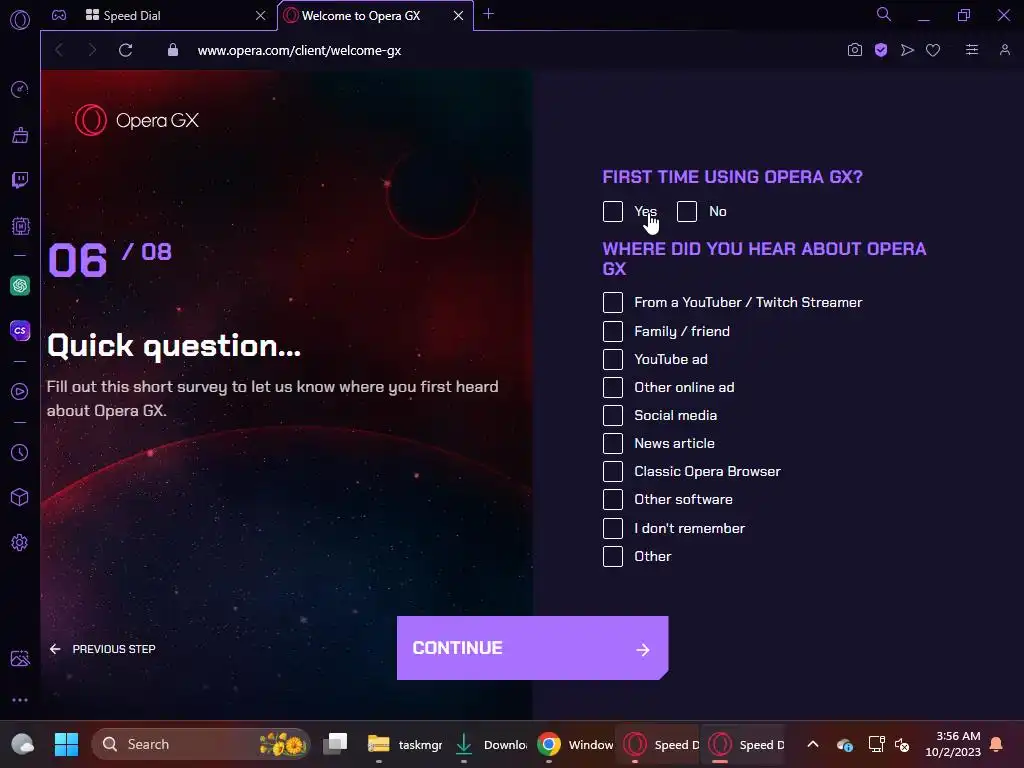The image size is (1024, 768).
Task: Open wallpaper image icon near sidebar bottom
Action: (20, 658)
